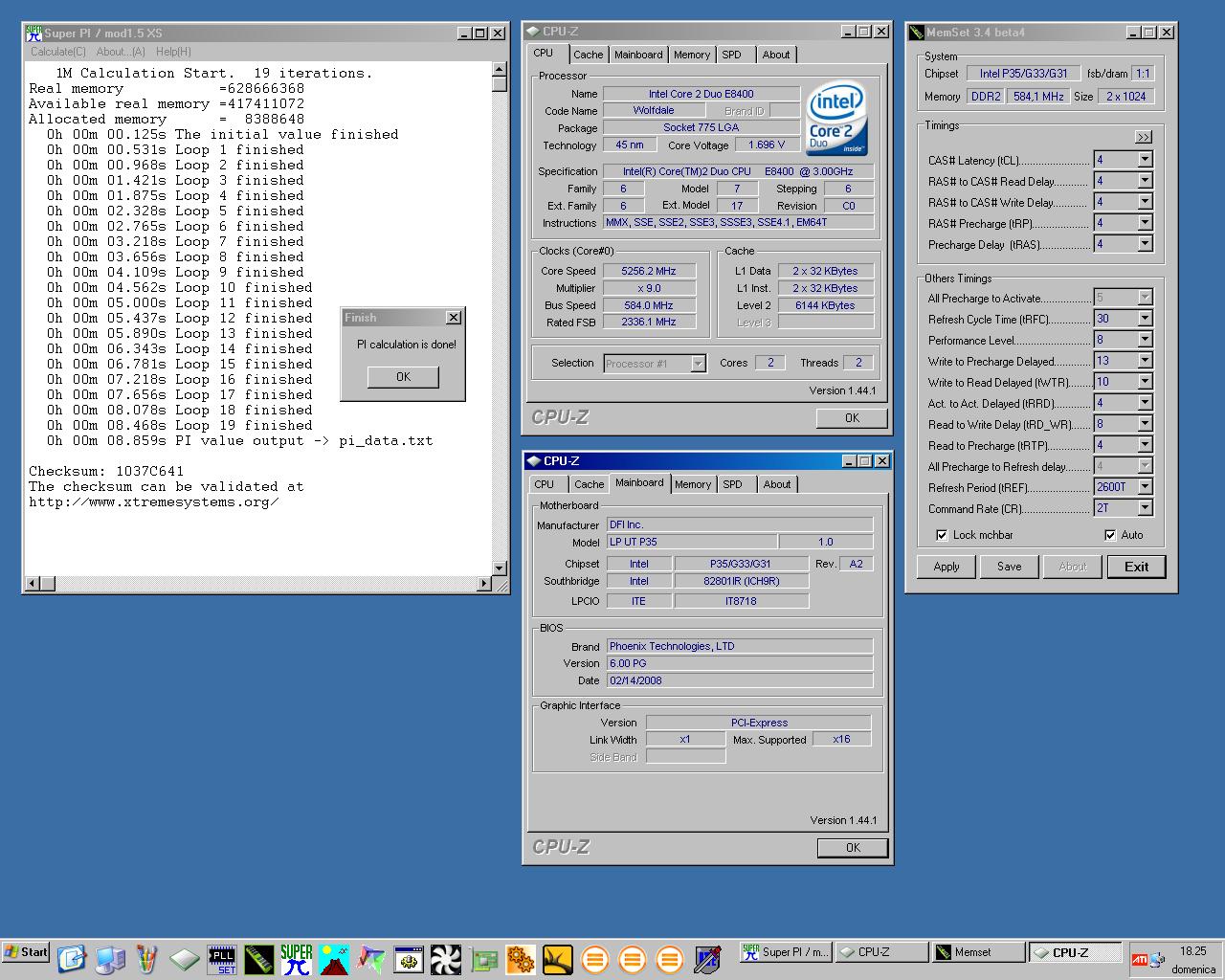Click the Intel Core 2 Duo logo
The image size is (1225, 980).
click(x=836, y=118)
